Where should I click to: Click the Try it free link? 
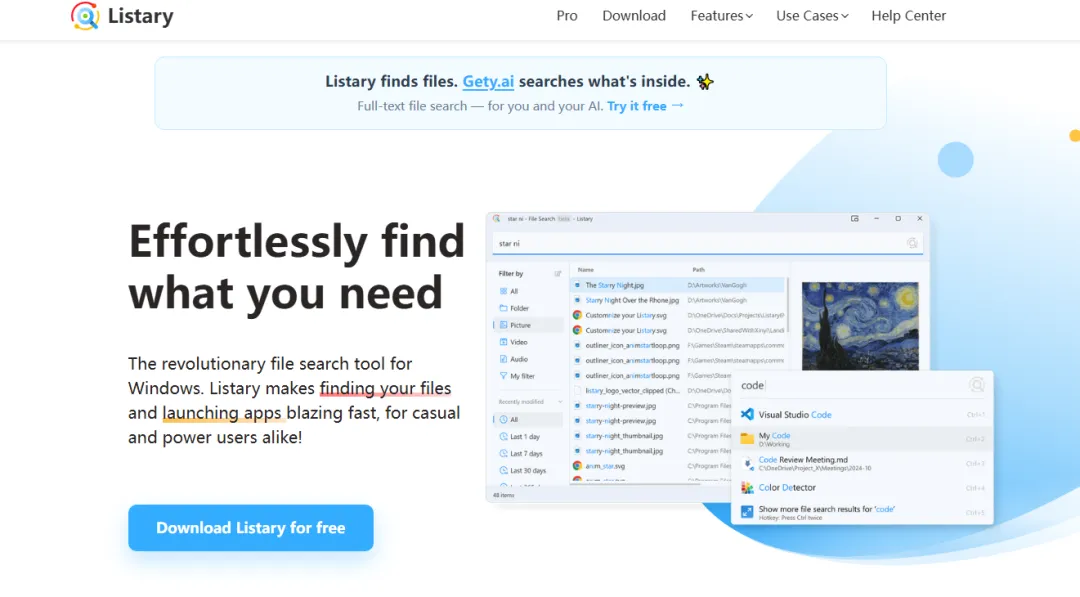[645, 106]
